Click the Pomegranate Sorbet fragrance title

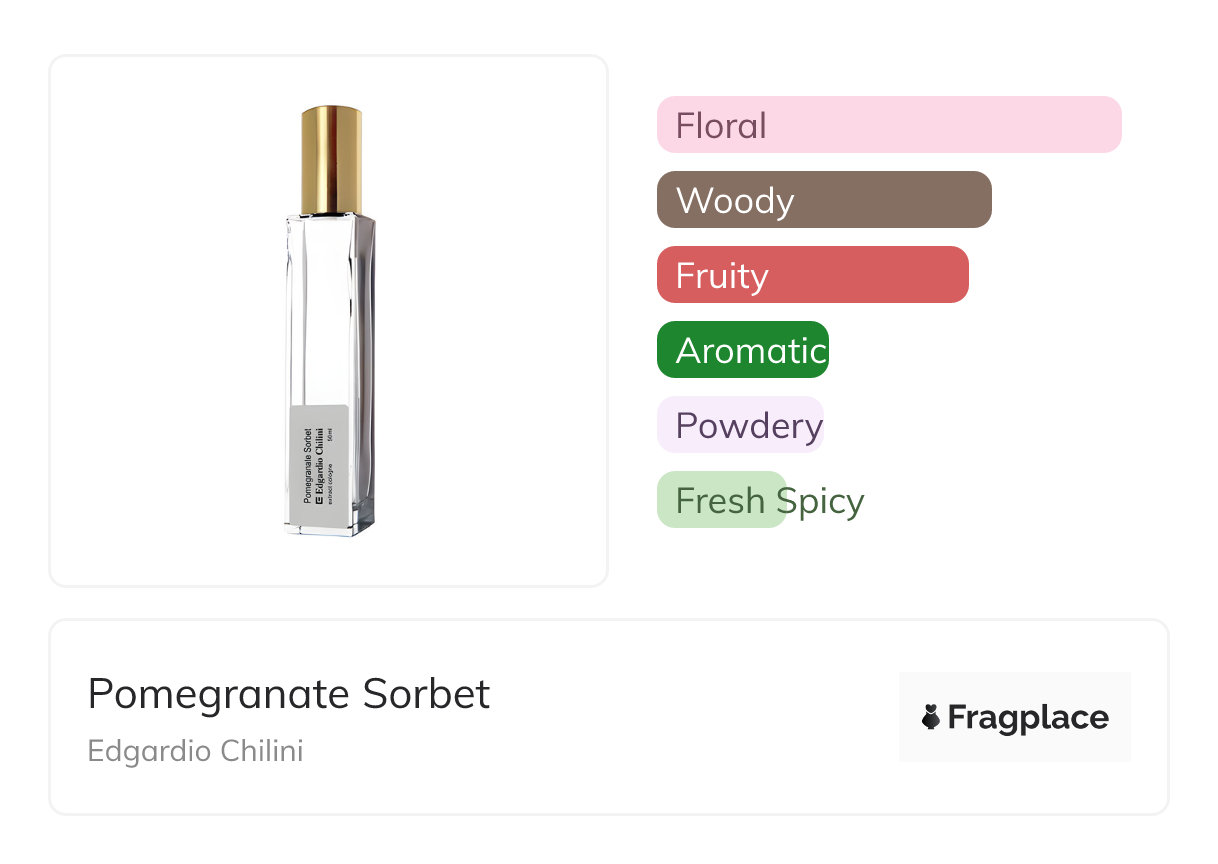(x=289, y=694)
